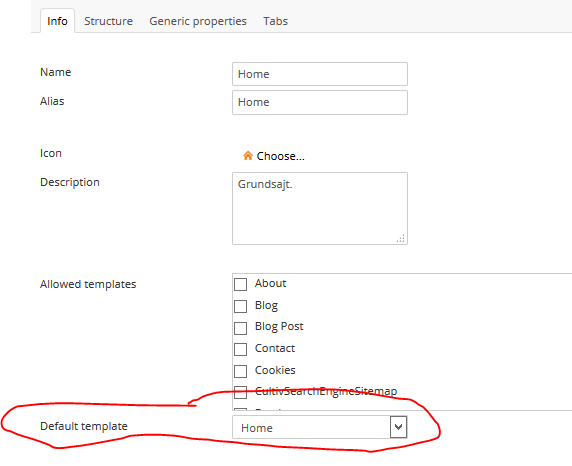This screenshot has height=466, width=572.
Task: Enable the Blog template checkbox
Action: [x=240, y=306]
